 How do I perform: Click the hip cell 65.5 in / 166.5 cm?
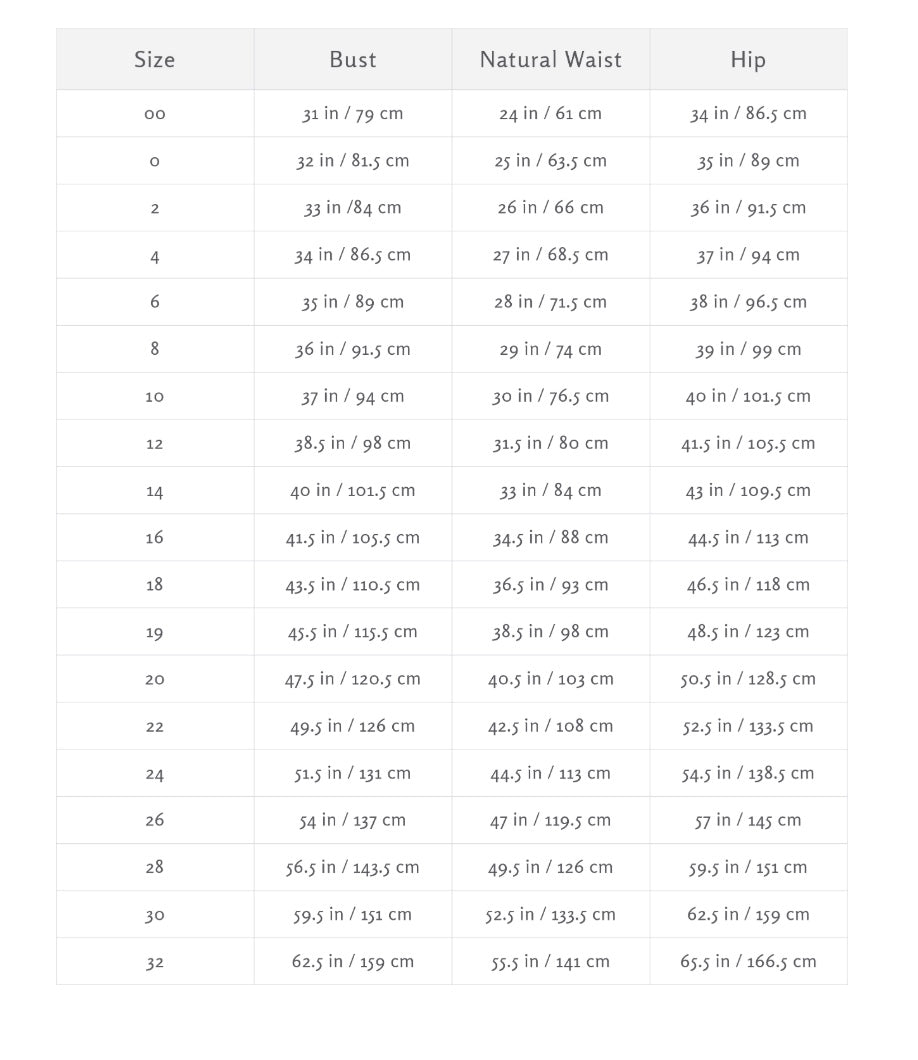click(748, 961)
